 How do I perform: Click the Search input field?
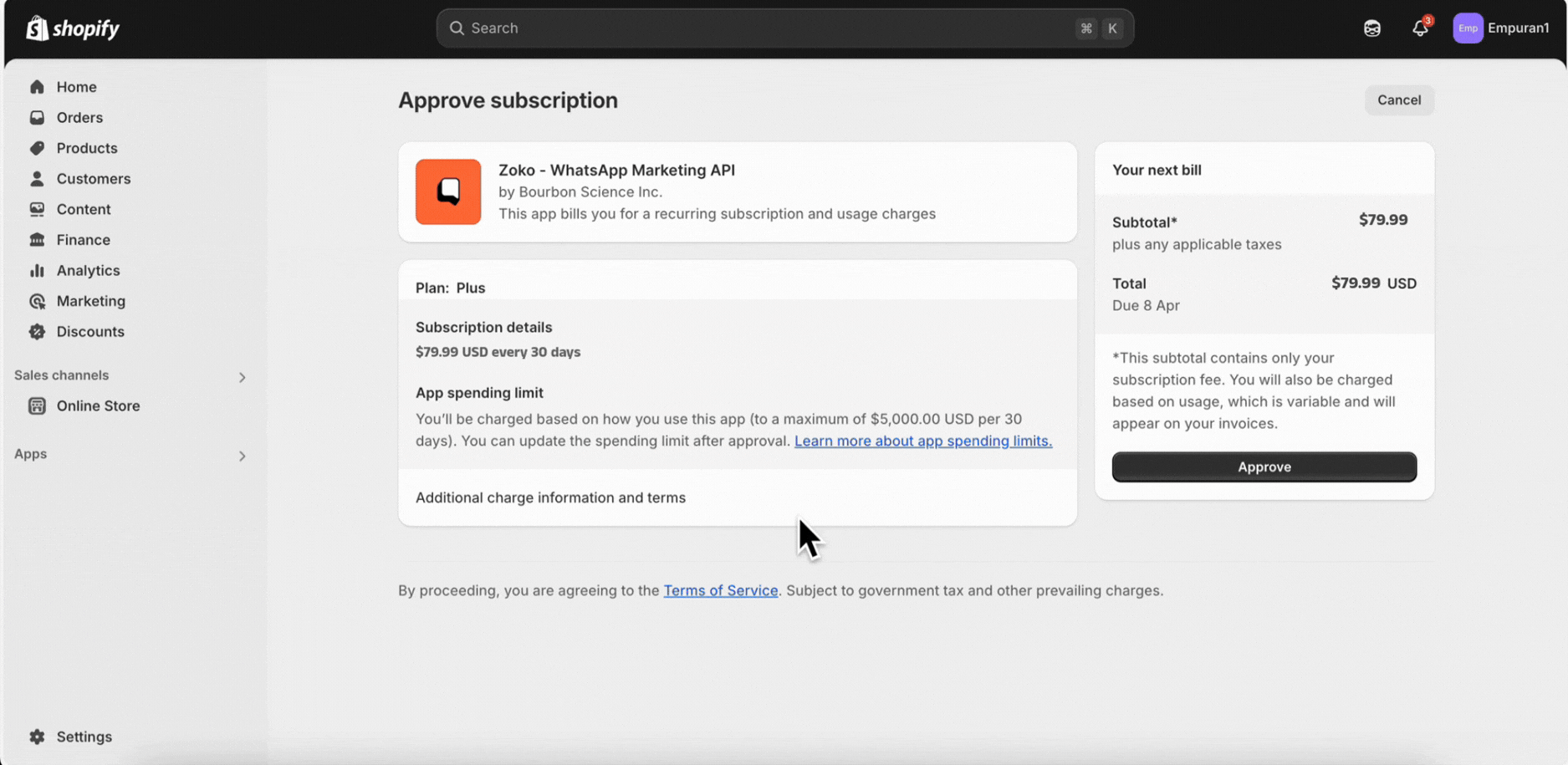pyautogui.click(x=784, y=28)
